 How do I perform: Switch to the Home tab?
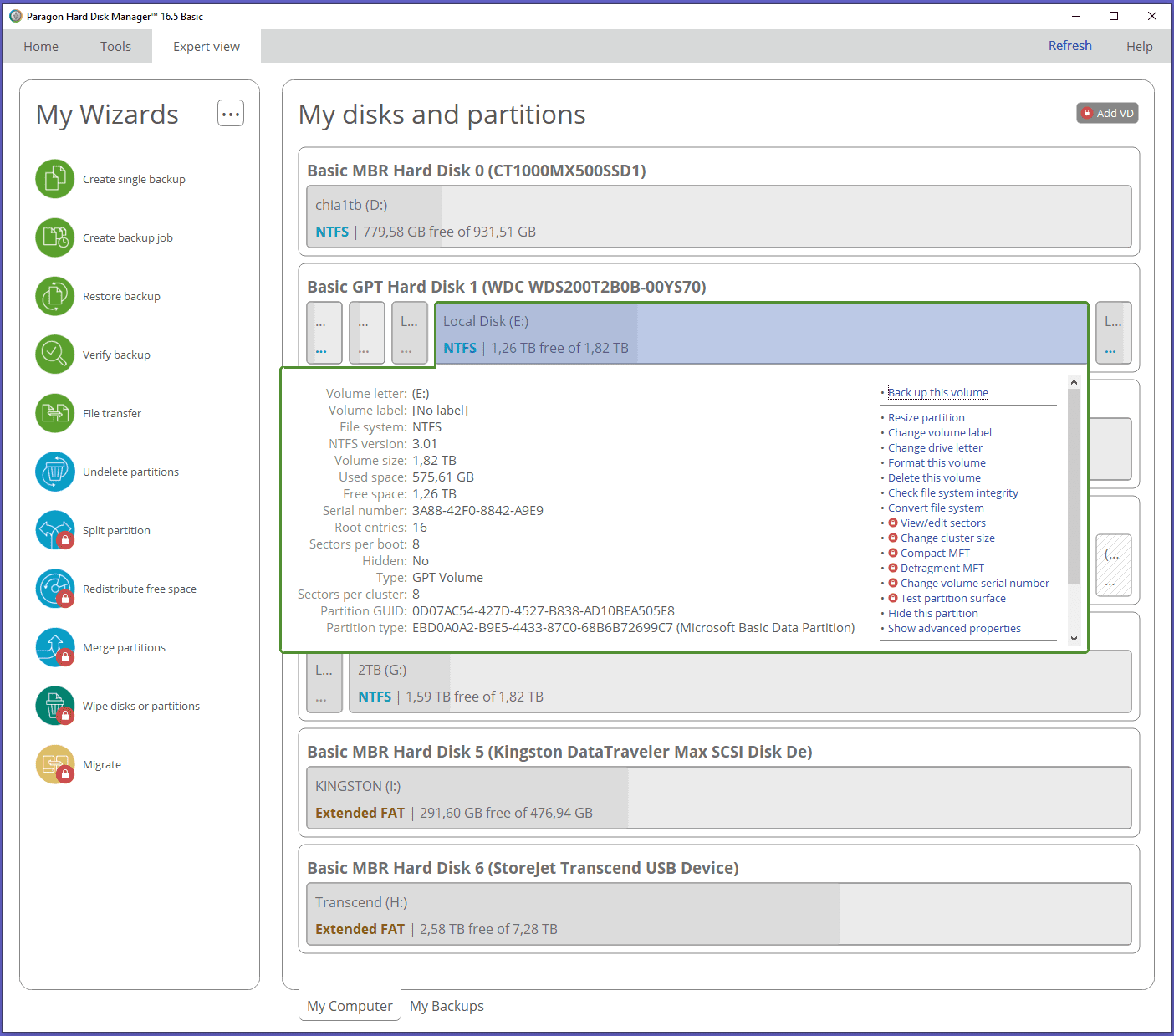pyautogui.click(x=41, y=47)
